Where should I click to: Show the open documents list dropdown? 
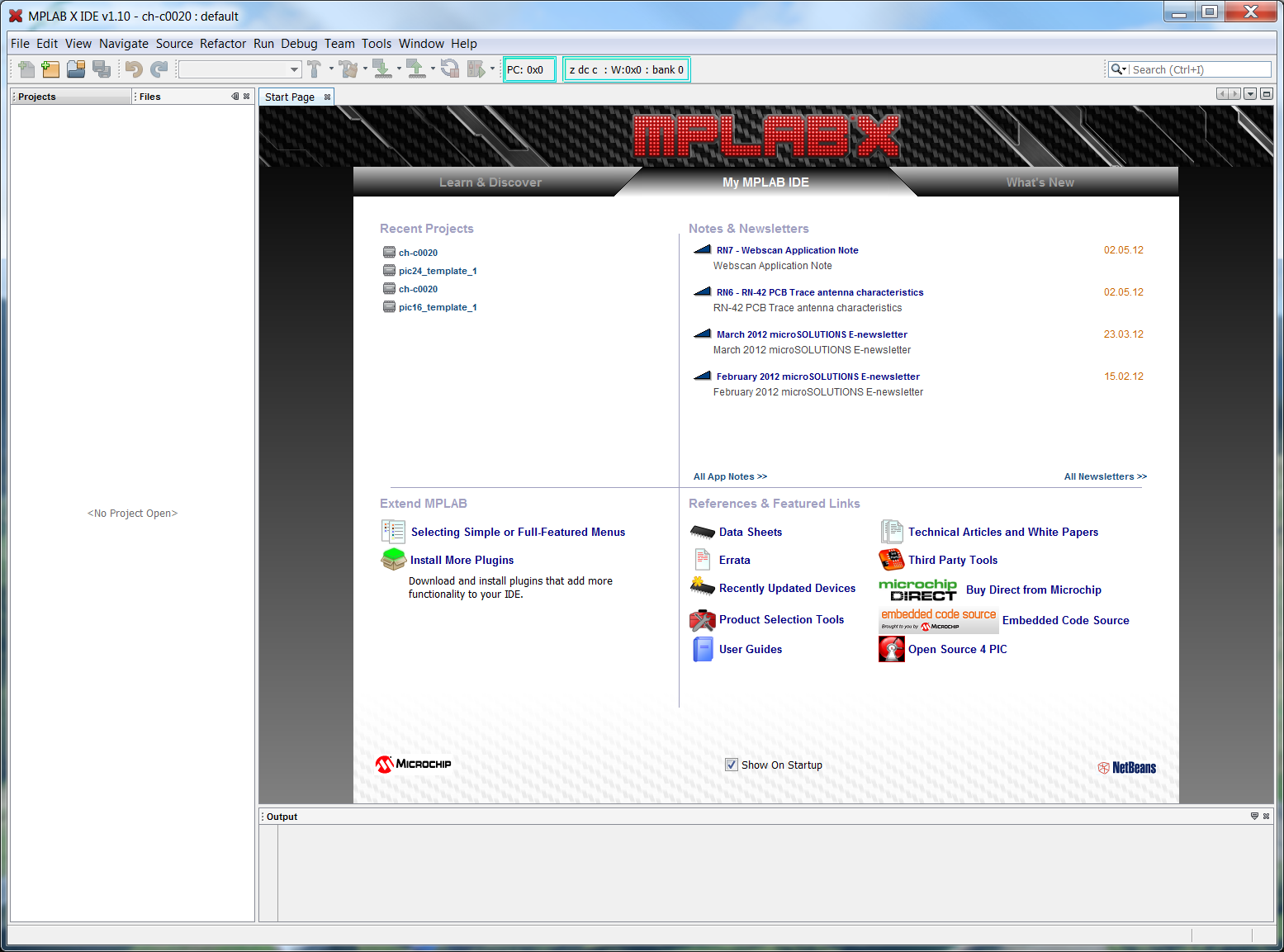click(x=1250, y=94)
